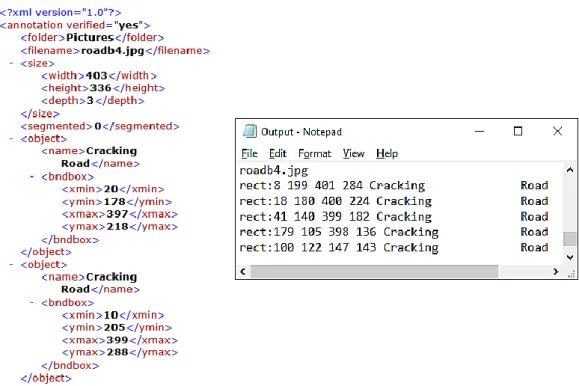Click the xmin value 20
Screen dimensions: 579x386
point(111,189)
